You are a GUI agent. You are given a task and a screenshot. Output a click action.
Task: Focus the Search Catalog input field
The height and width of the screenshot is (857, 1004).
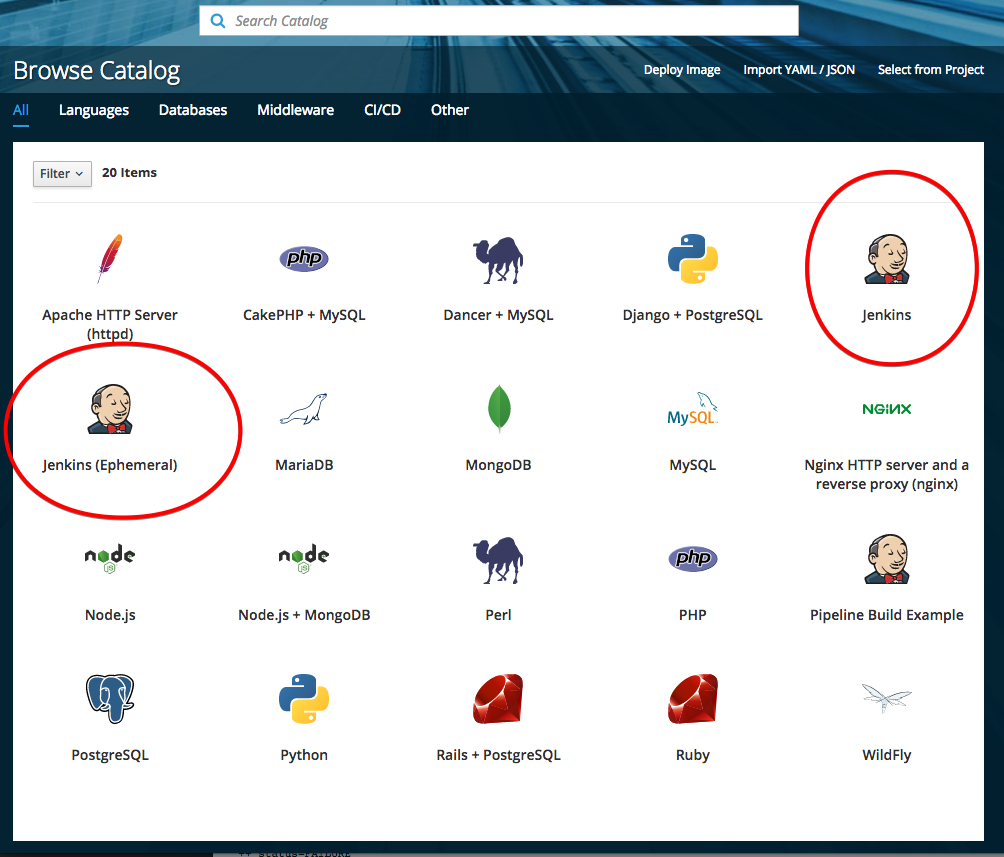tap(499, 20)
